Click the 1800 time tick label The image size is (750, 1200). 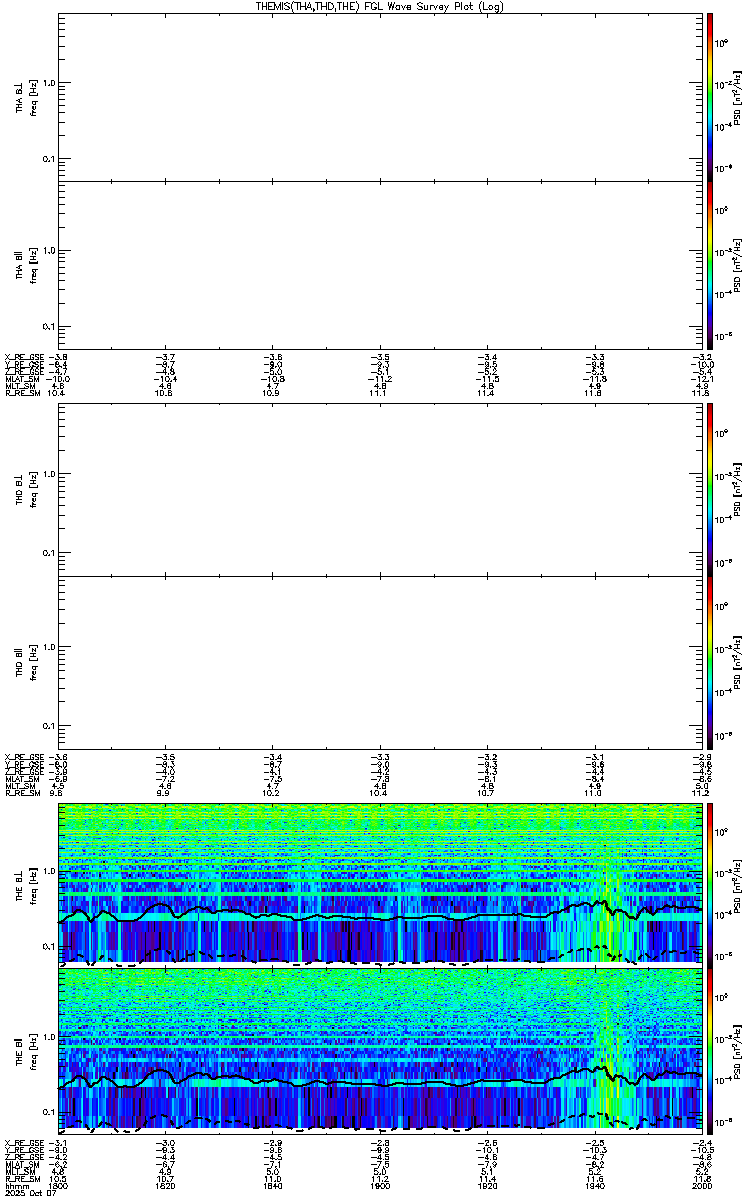pyautogui.click(x=60, y=1186)
